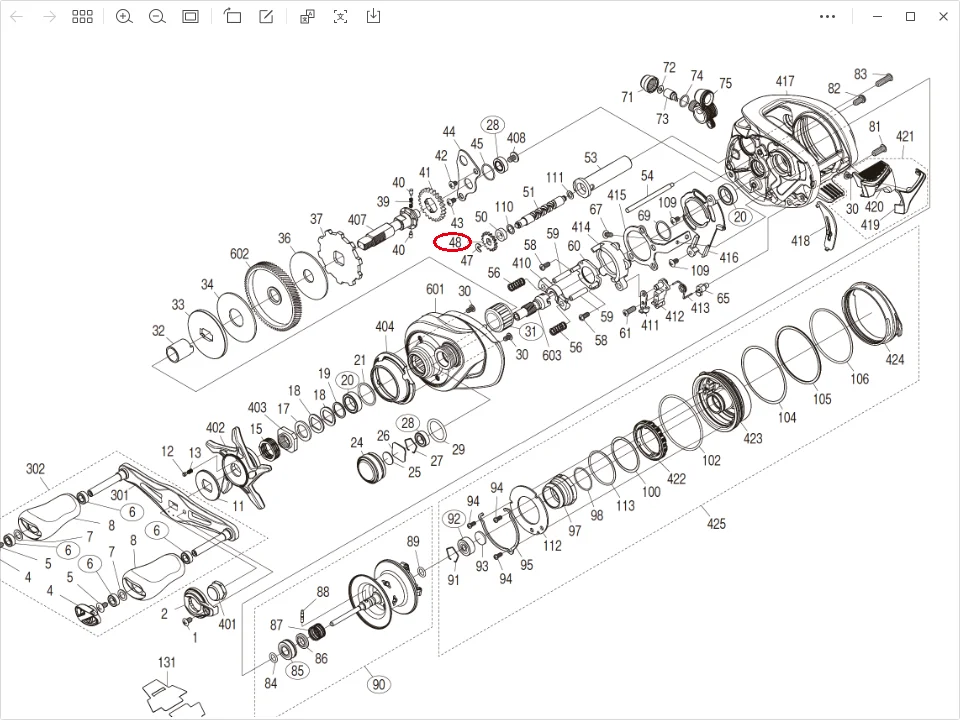960x720 pixels.
Task: Click part label 404
Action: pos(384,326)
